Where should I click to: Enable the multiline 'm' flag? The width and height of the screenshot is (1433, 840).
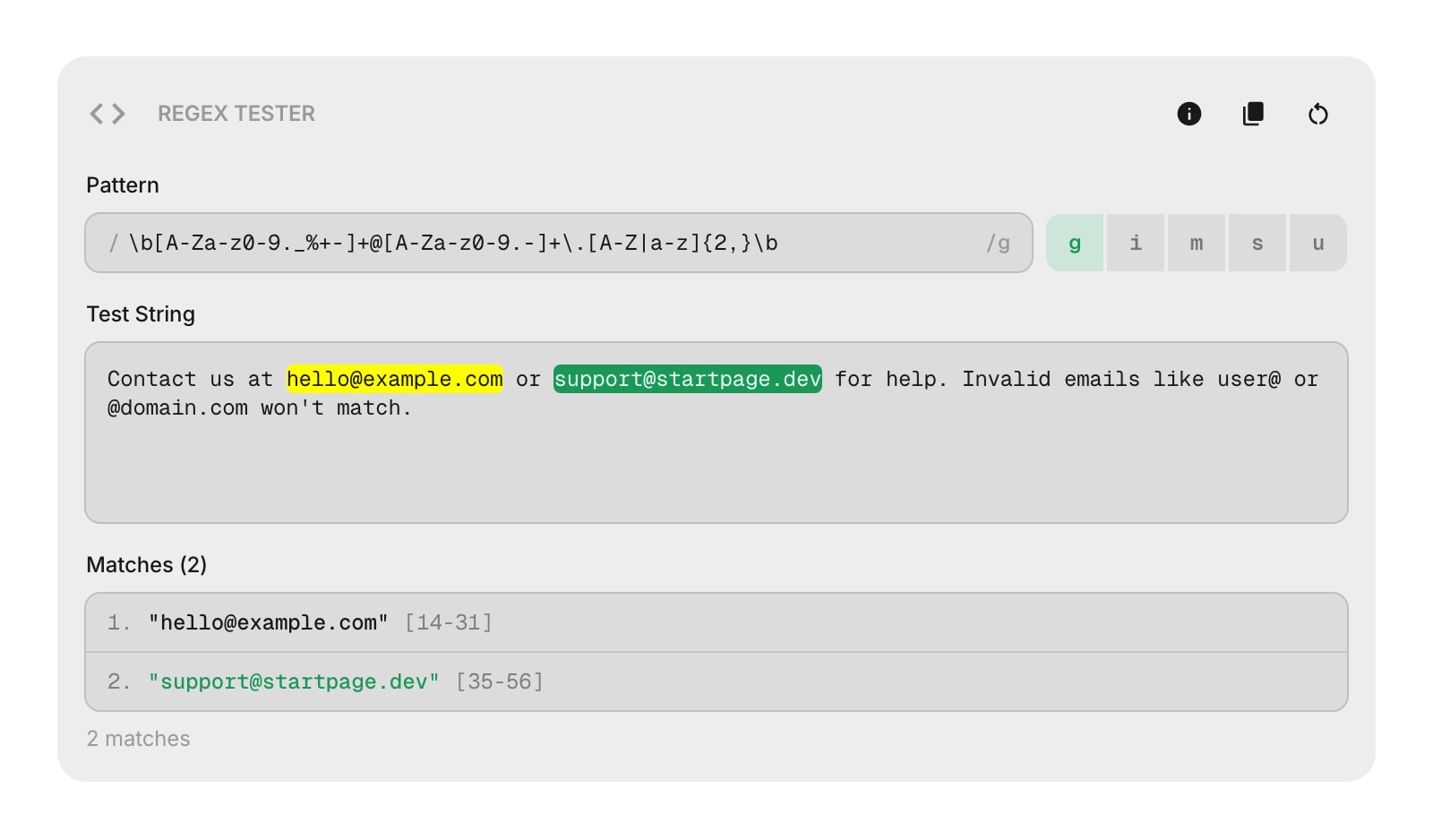(1197, 243)
